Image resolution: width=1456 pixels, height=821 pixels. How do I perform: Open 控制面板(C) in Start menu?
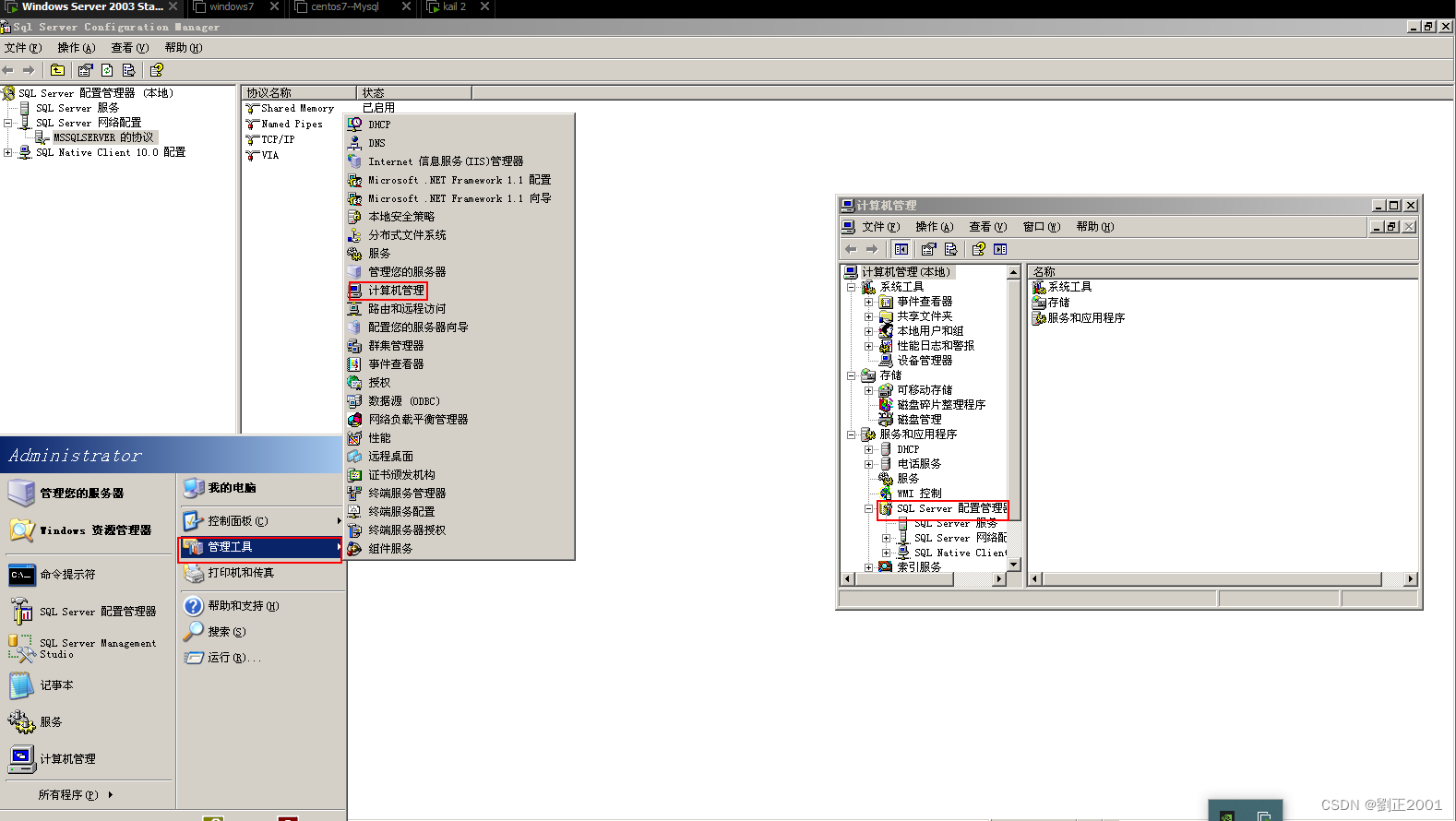pos(260,521)
